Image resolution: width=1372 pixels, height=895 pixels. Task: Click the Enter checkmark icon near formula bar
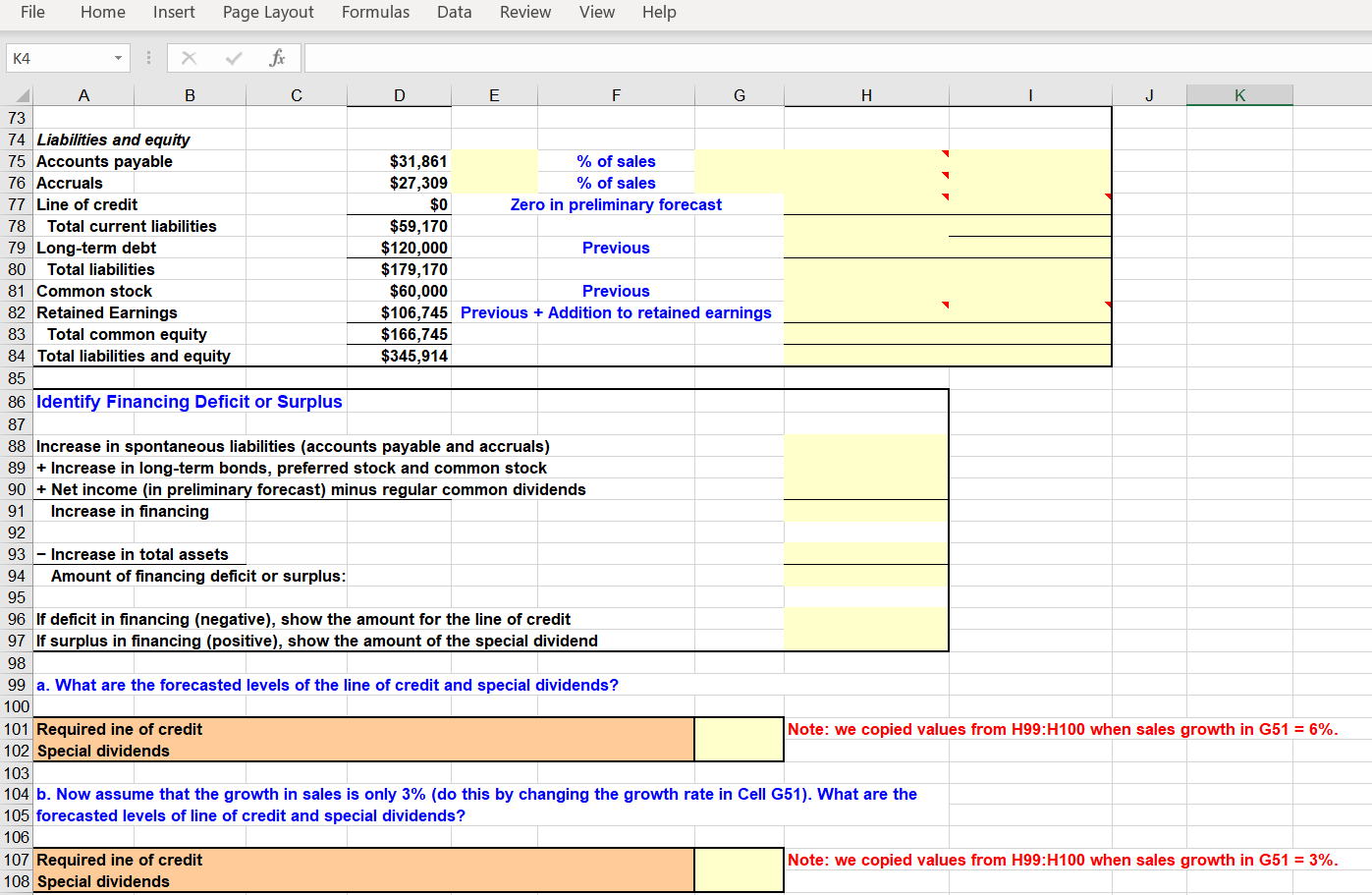pyautogui.click(x=233, y=57)
